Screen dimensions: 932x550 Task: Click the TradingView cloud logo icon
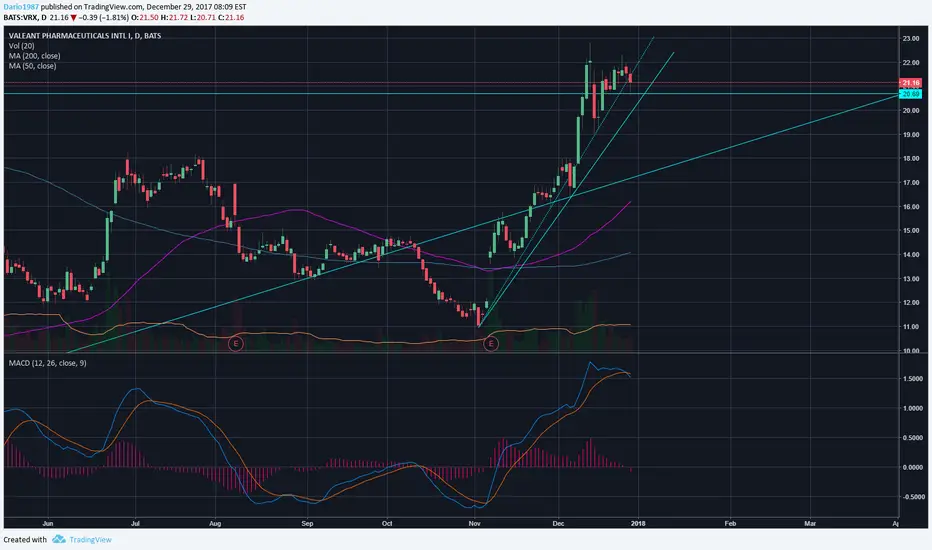pyautogui.click(x=58, y=539)
